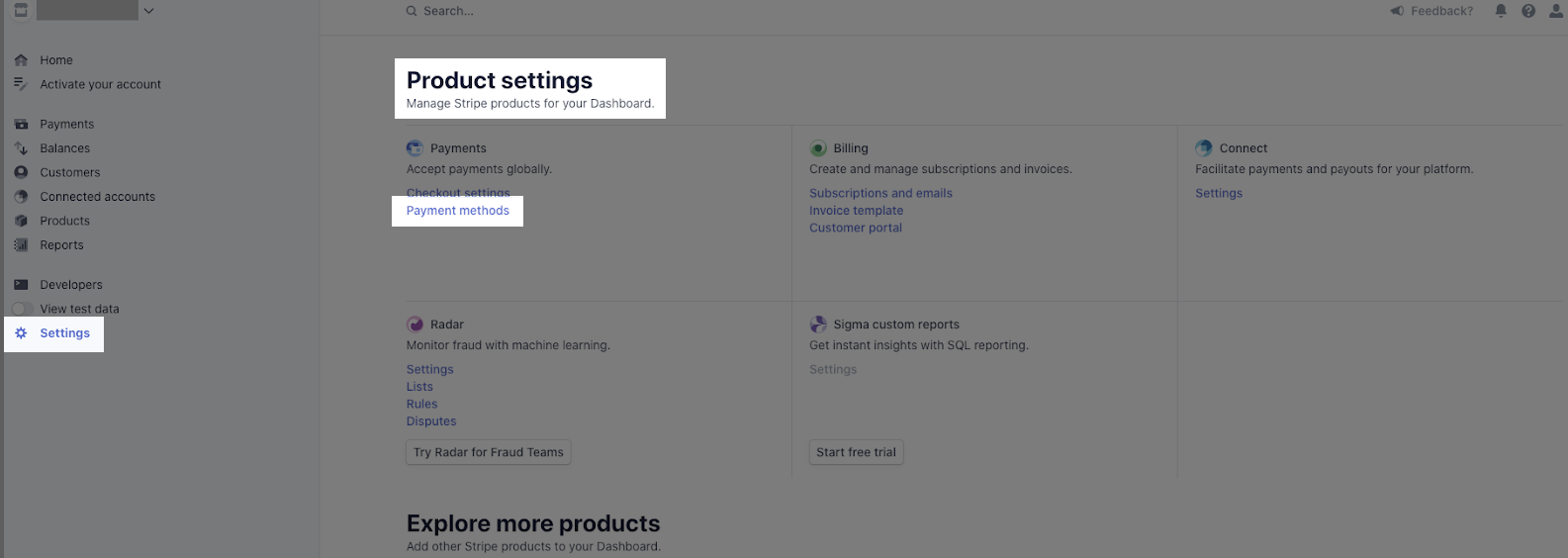The width and height of the screenshot is (1568, 558).
Task: Click 'Facilitate payments and payouts' description text
Action: [x=1335, y=169]
